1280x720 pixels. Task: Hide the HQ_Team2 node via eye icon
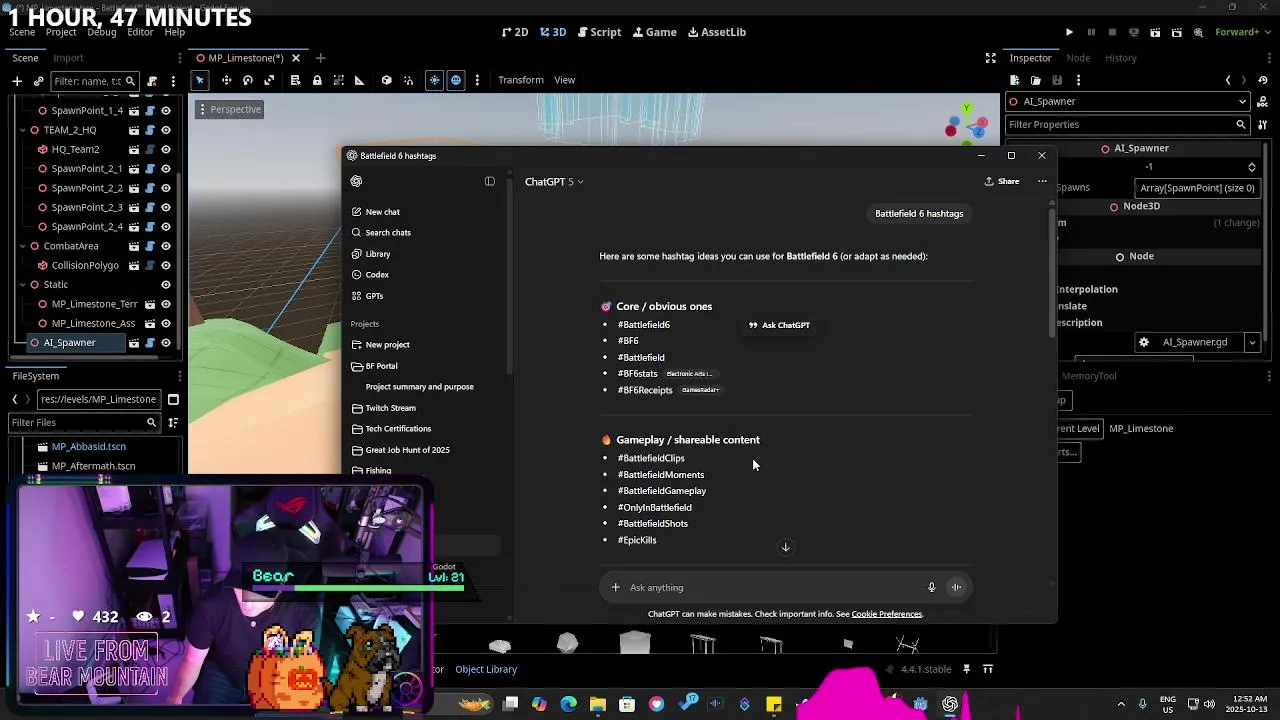coord(166,149)
